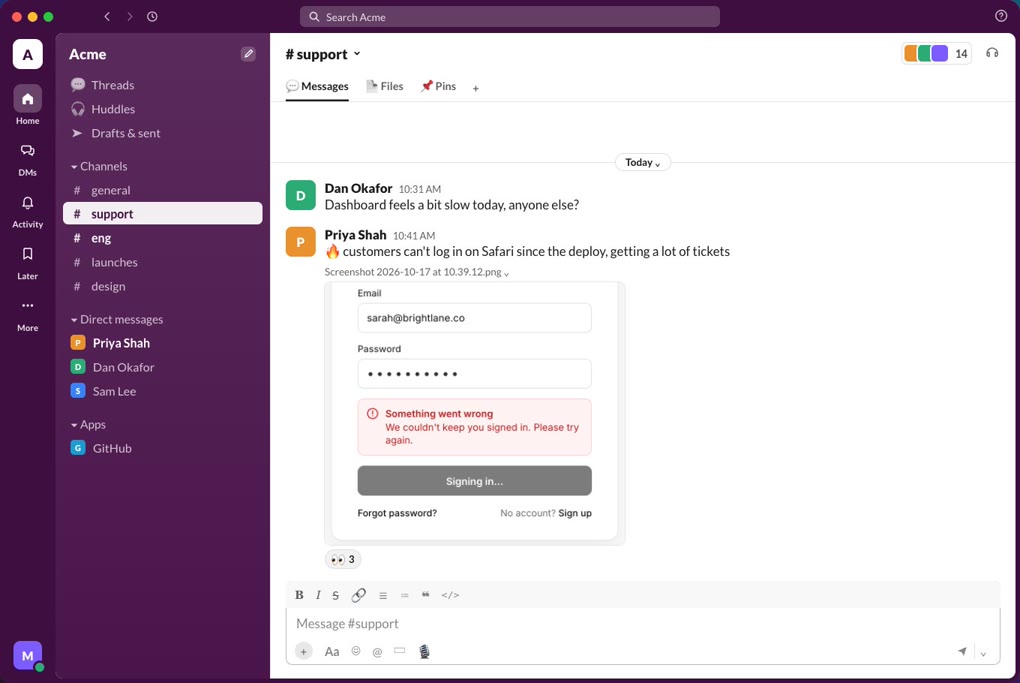This screenshot has height=683, width=1020.
Task: Open the #eng channel
Action: point(163,238)
